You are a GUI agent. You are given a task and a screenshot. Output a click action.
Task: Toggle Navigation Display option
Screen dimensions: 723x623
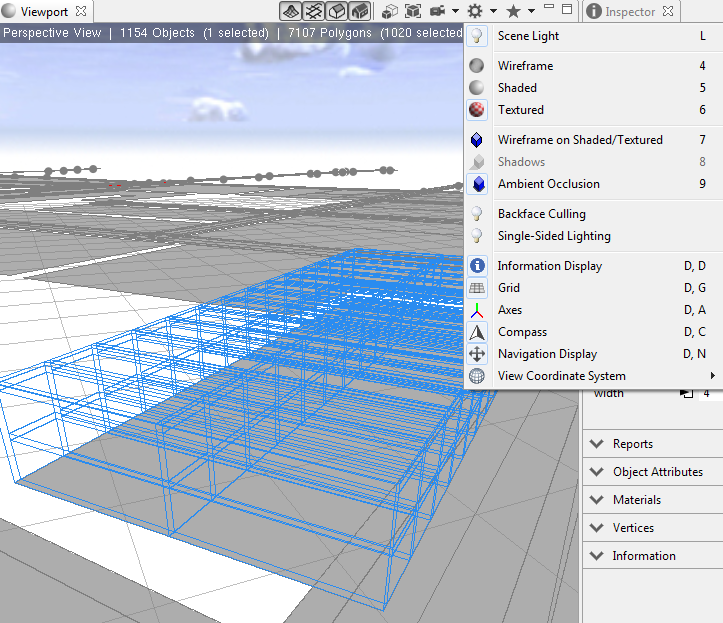593,354
